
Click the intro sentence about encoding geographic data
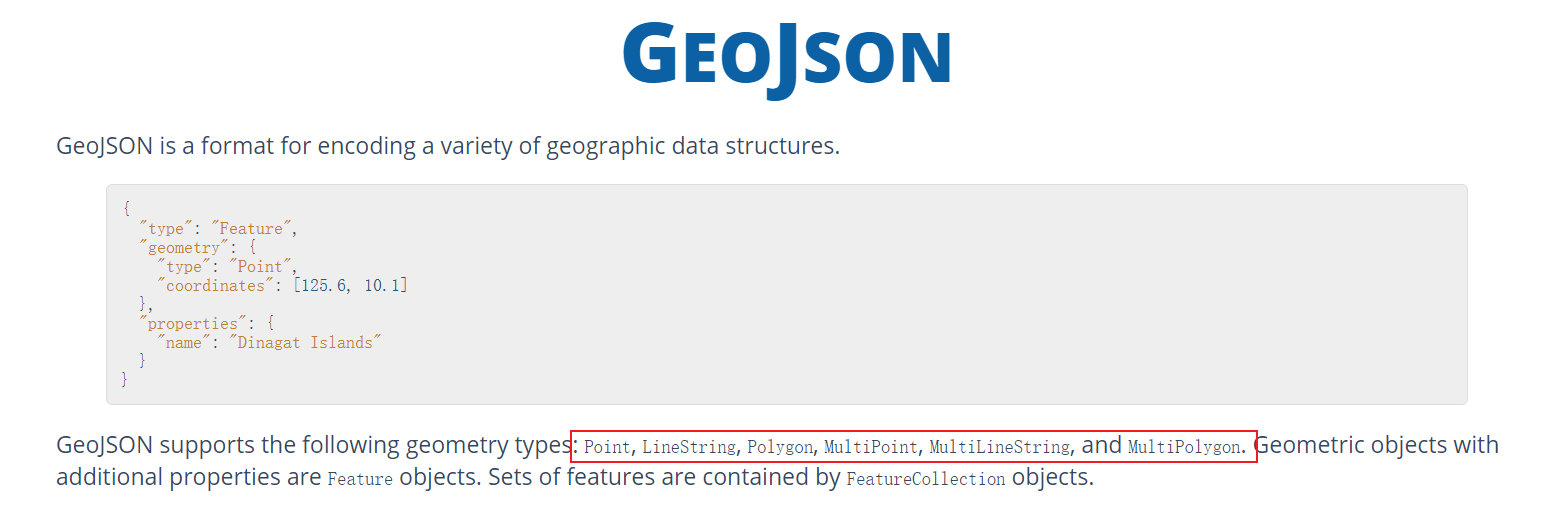pyautogui.click(x=448, y=146)
